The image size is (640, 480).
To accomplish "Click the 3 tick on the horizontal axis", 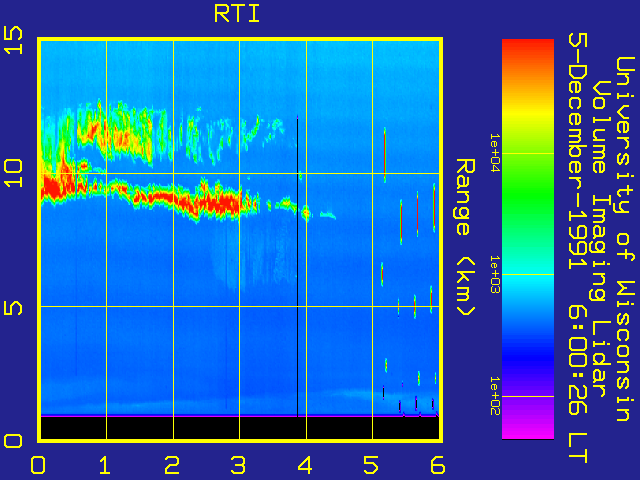I will point(238,465).
